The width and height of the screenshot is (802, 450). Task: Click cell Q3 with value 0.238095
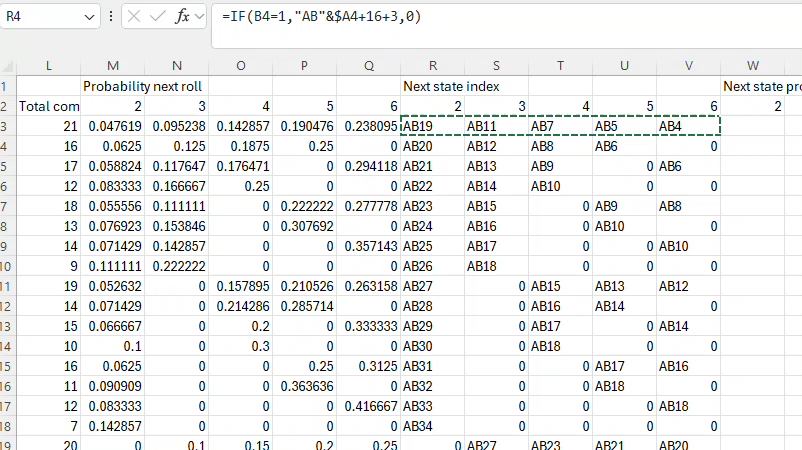pyautogui.click(x=368, y=126)
